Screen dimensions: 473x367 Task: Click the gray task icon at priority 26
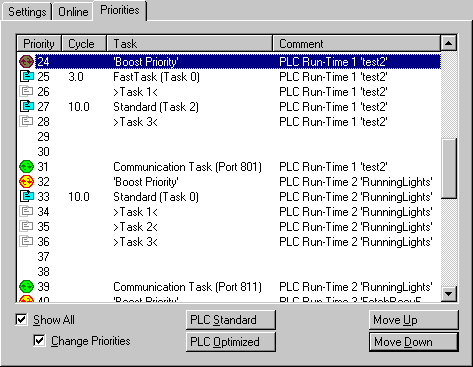coord(26,91)
